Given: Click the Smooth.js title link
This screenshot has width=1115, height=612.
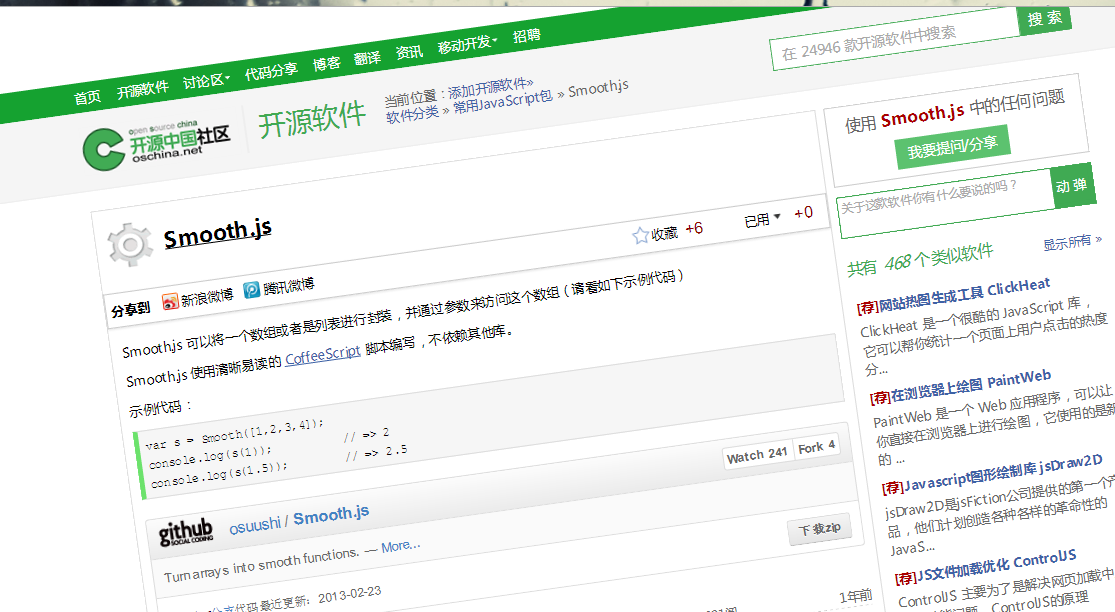Looking at the screenshot, I should coord(218,232).
